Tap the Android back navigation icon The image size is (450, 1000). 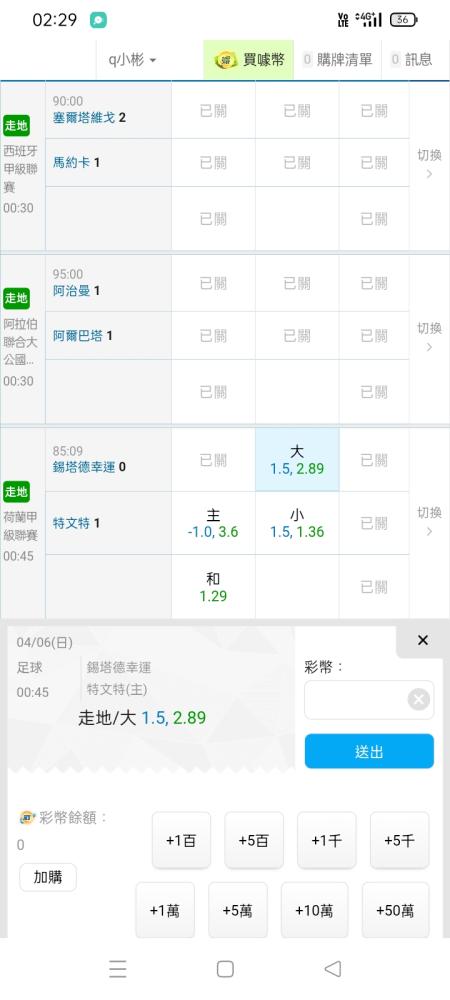332,969
